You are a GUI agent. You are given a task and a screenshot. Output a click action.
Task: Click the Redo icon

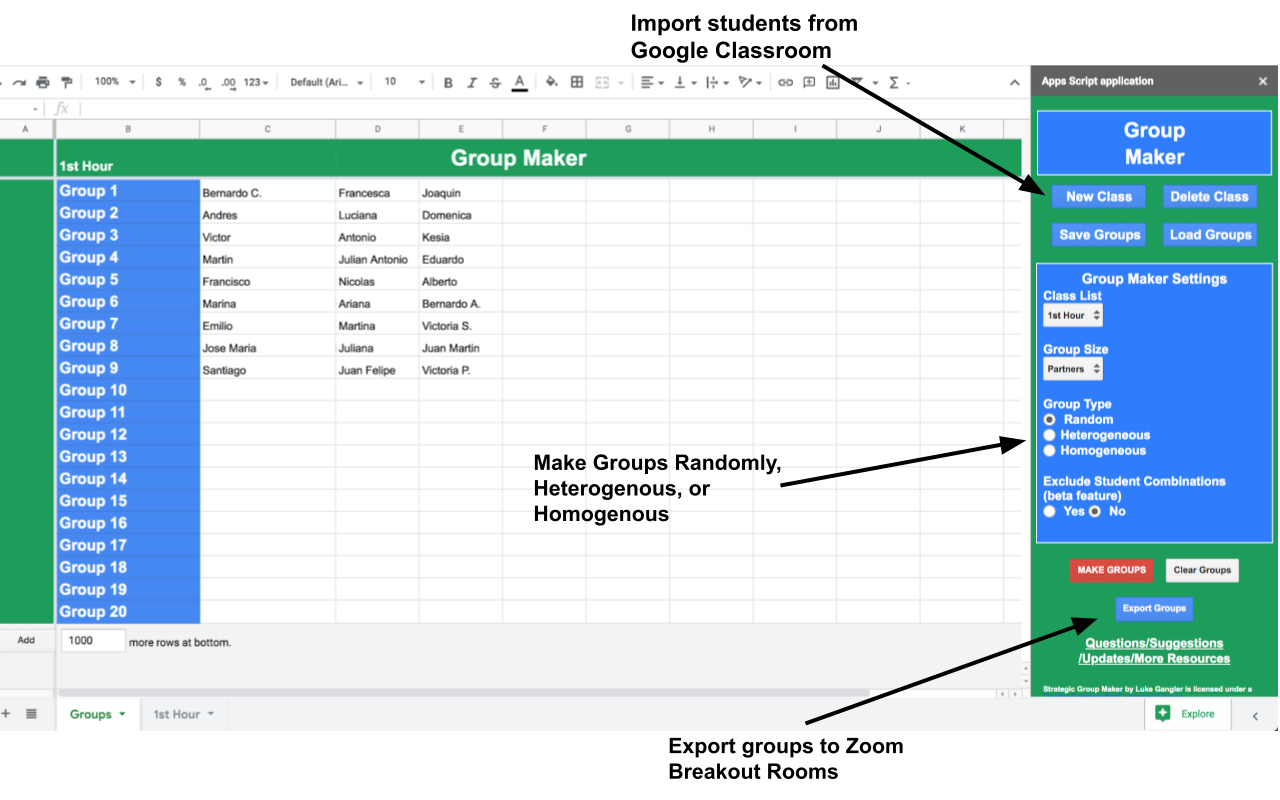(x=18, y=82)
